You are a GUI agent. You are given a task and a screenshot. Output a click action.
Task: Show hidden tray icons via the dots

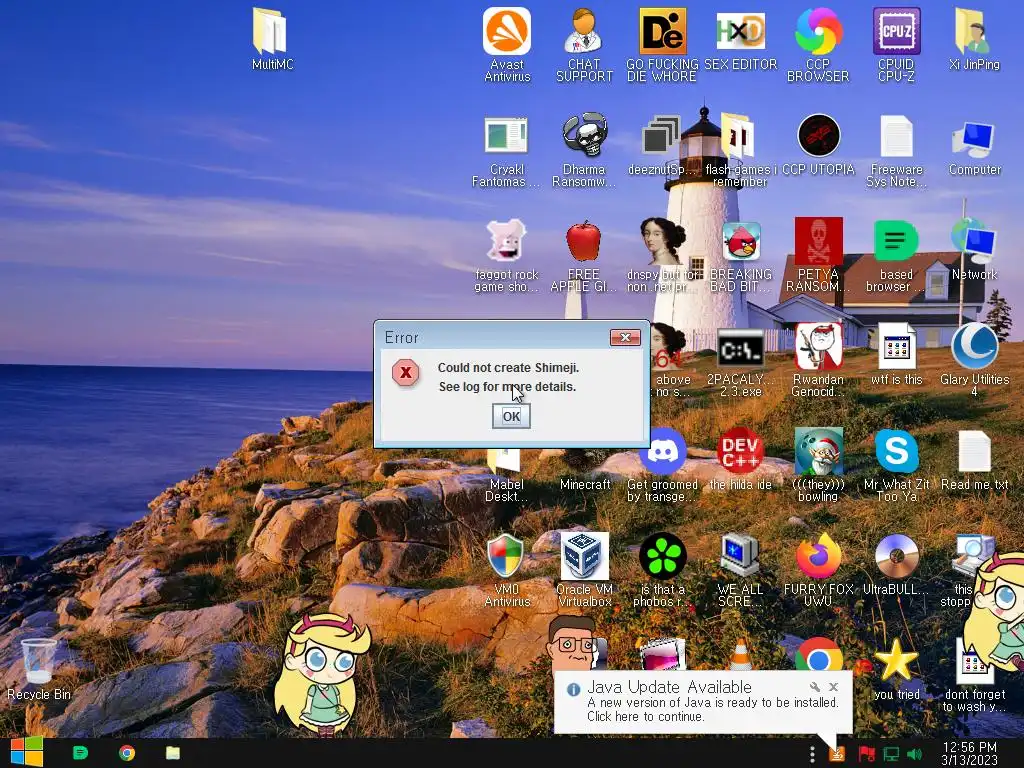tap(812, 754)
